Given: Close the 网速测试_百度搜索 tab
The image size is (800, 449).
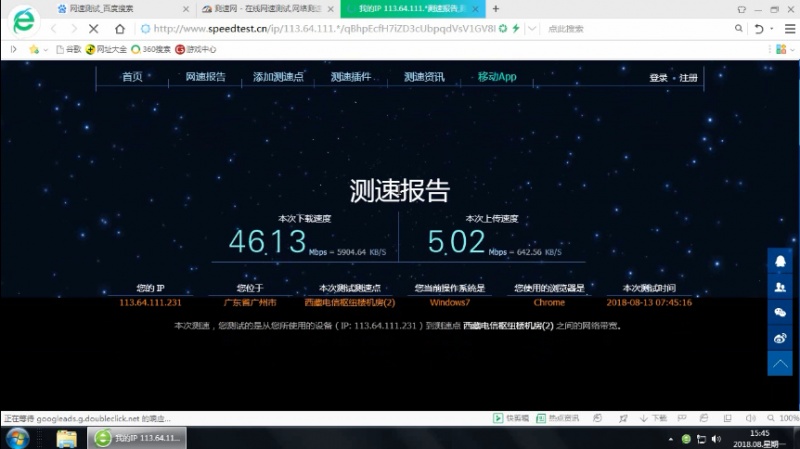Looking at the screenshot, I should click(186, 9).
